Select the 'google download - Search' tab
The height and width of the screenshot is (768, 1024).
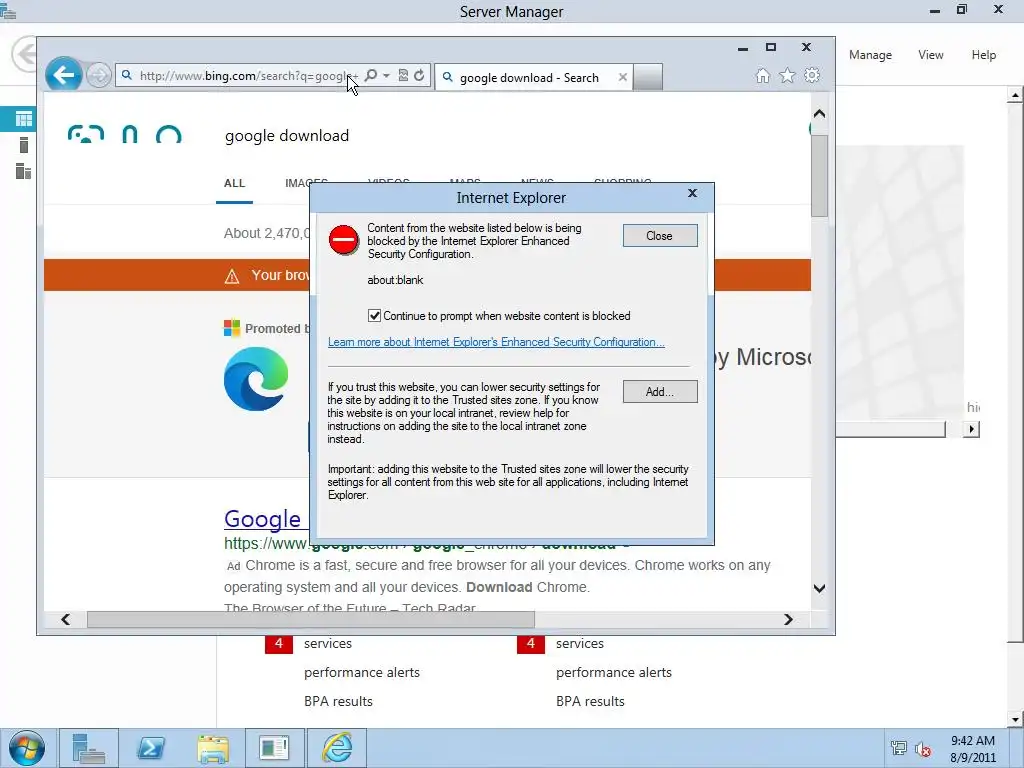tap(528, 78)
